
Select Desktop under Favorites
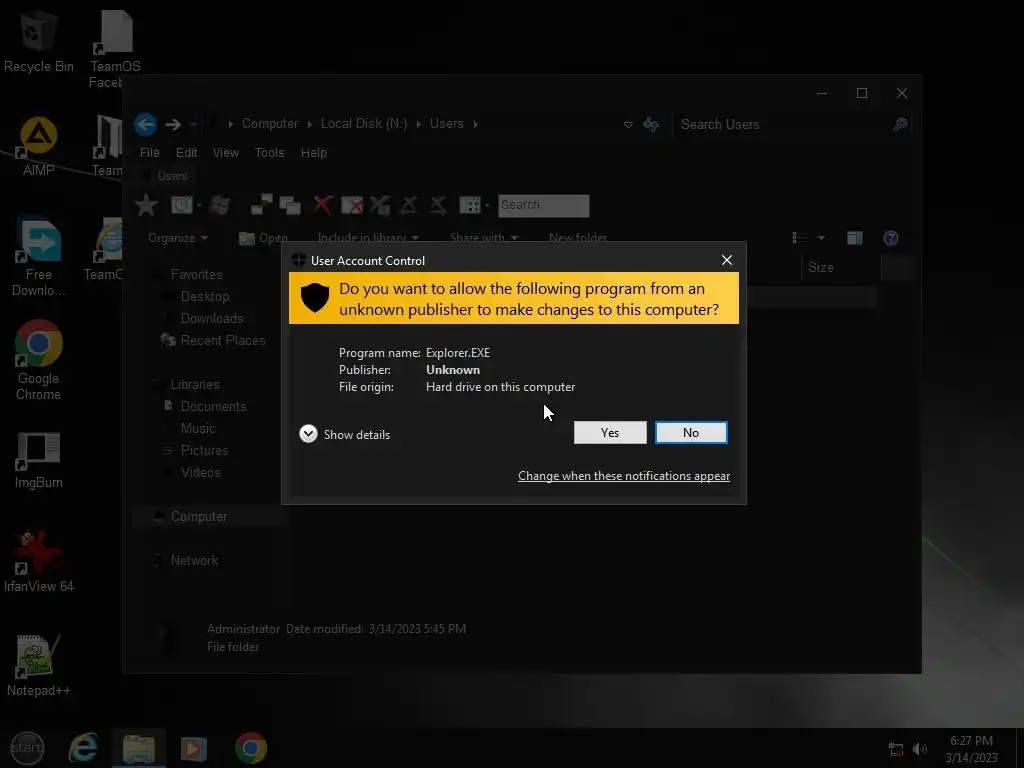pyautogui.click(x=205, y=296)
